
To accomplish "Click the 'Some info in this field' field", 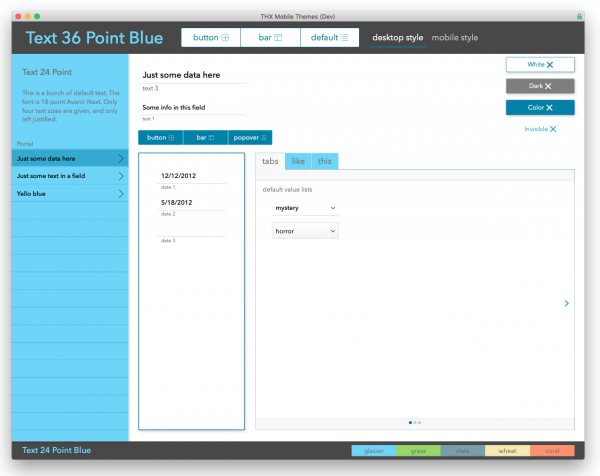I will click(192, 108).
